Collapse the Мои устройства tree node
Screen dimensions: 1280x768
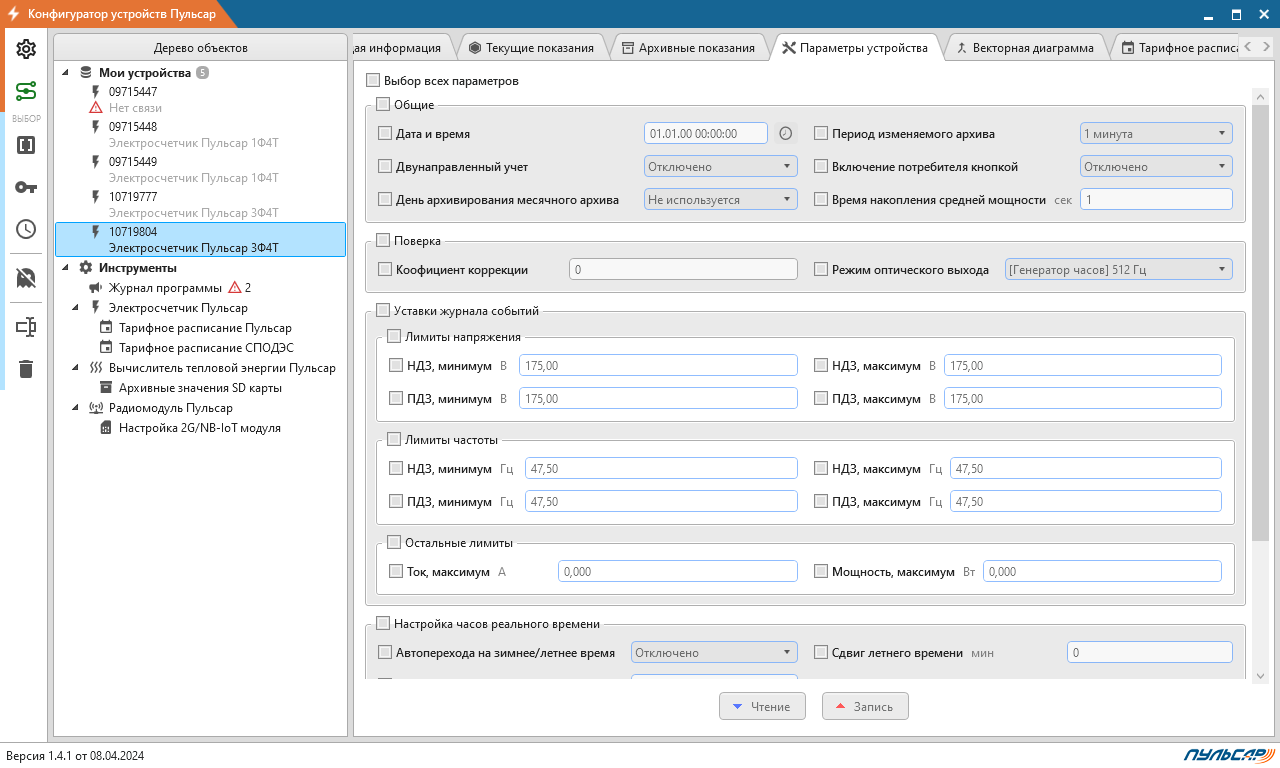tap(66, 73)
